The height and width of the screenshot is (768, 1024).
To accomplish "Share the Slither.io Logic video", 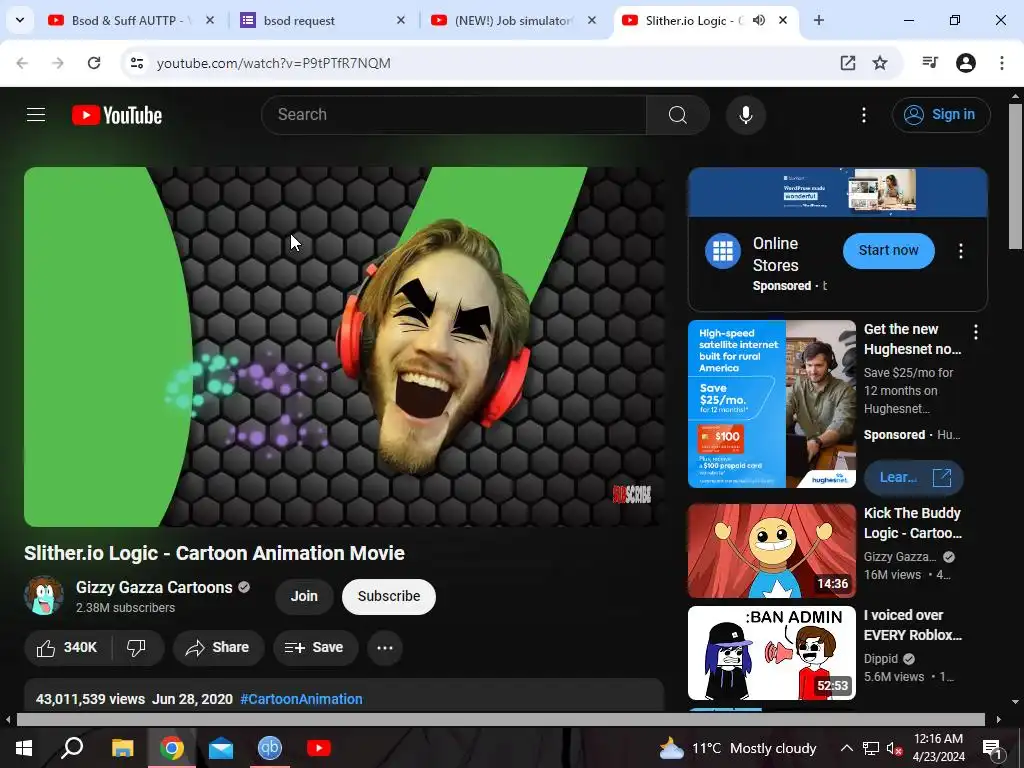I will pyautogui.click(x=218, y=648).
